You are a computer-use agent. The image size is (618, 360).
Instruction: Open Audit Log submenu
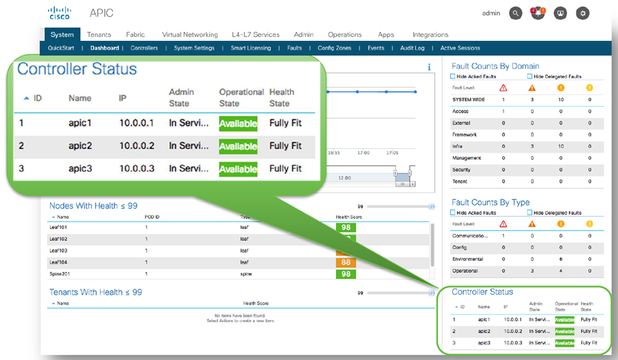[x=412, y=48]
